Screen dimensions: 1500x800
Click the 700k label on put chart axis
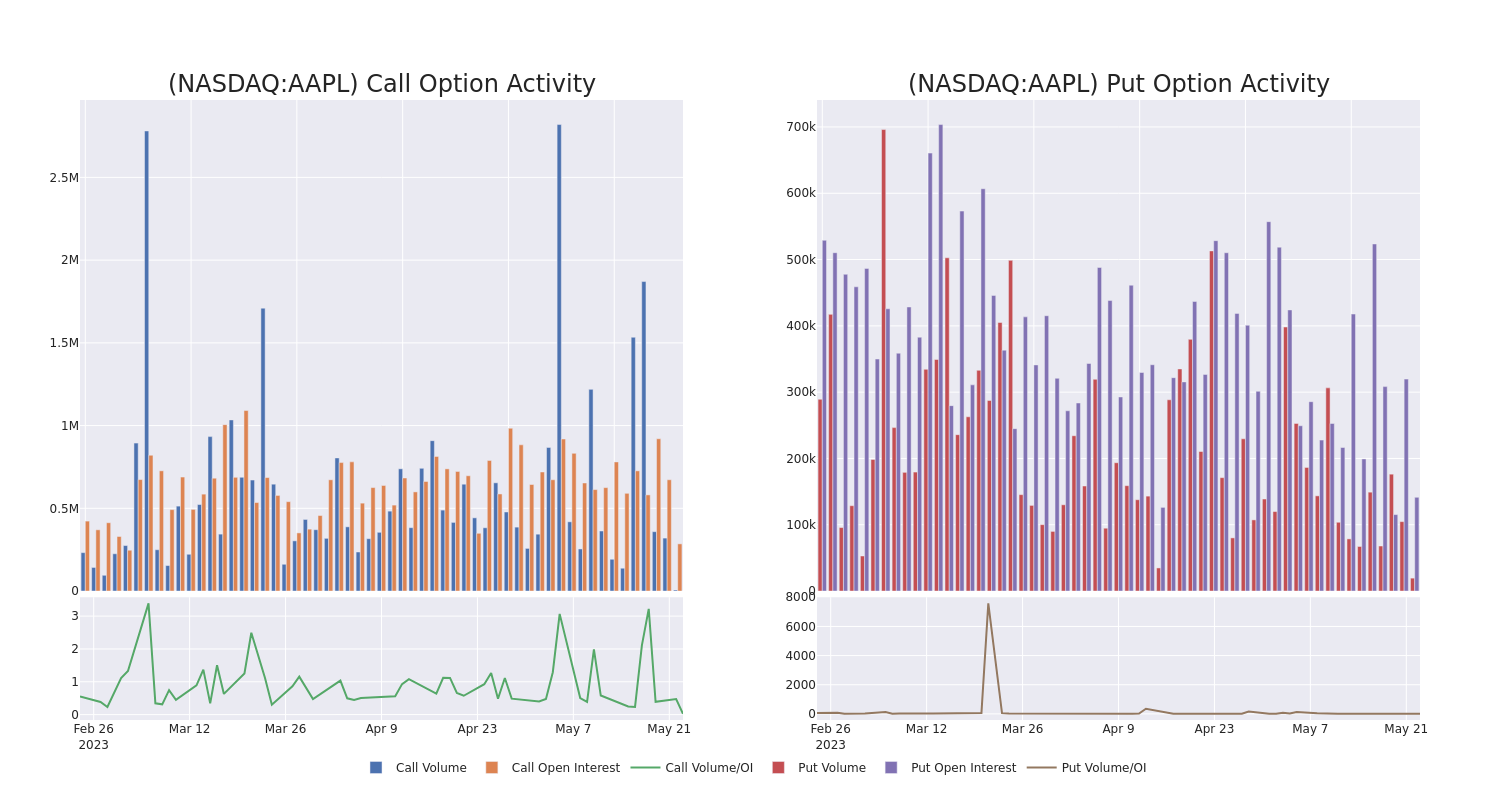pyautogui.click(x=800, y=127)
